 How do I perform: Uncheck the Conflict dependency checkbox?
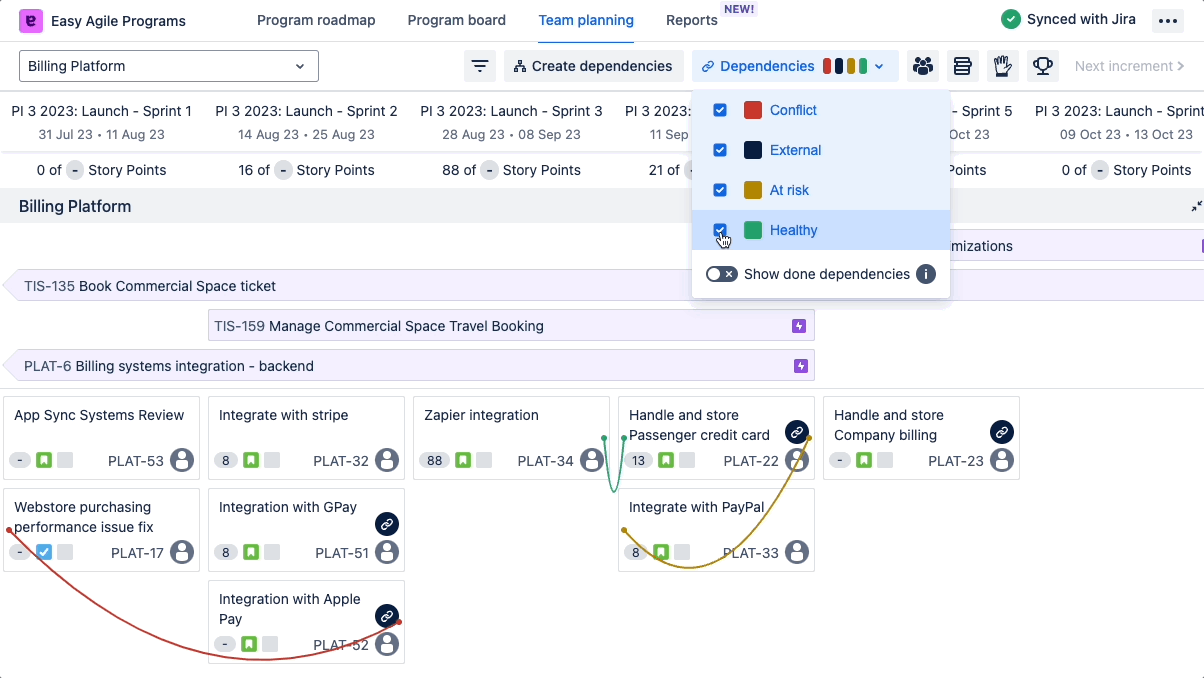(x=720, y=110)
